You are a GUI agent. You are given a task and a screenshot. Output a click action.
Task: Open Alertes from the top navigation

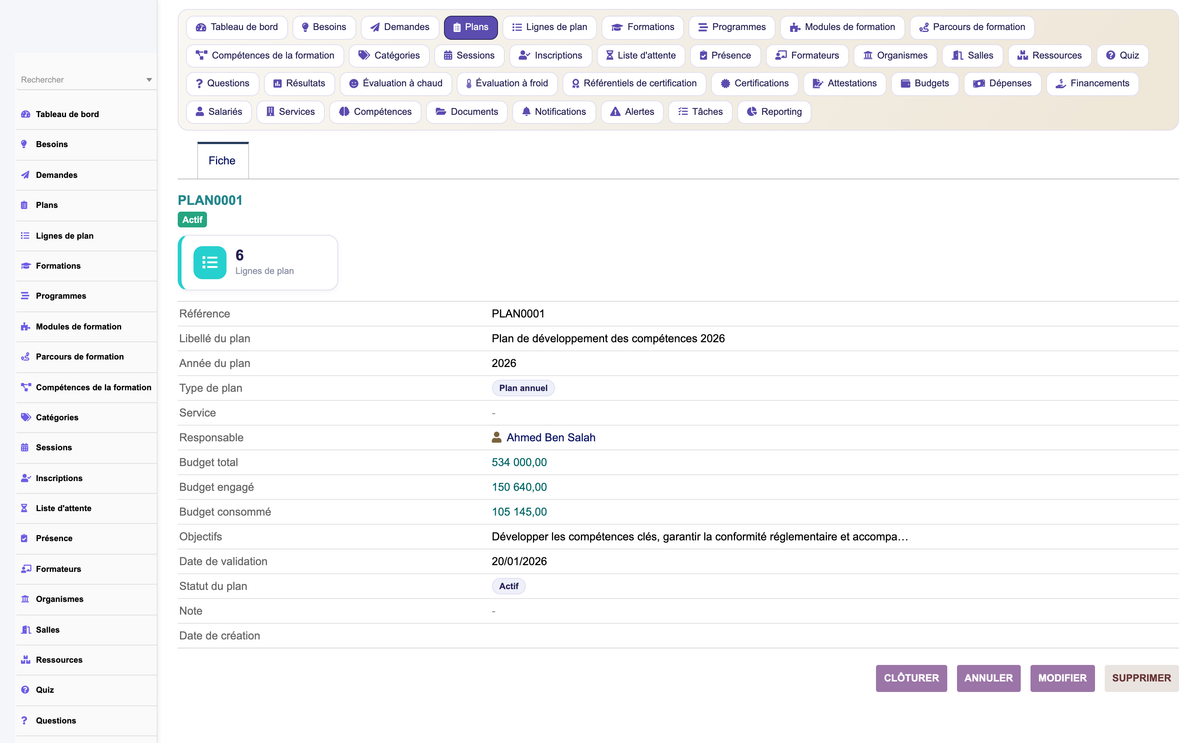(x=632, y=112)
